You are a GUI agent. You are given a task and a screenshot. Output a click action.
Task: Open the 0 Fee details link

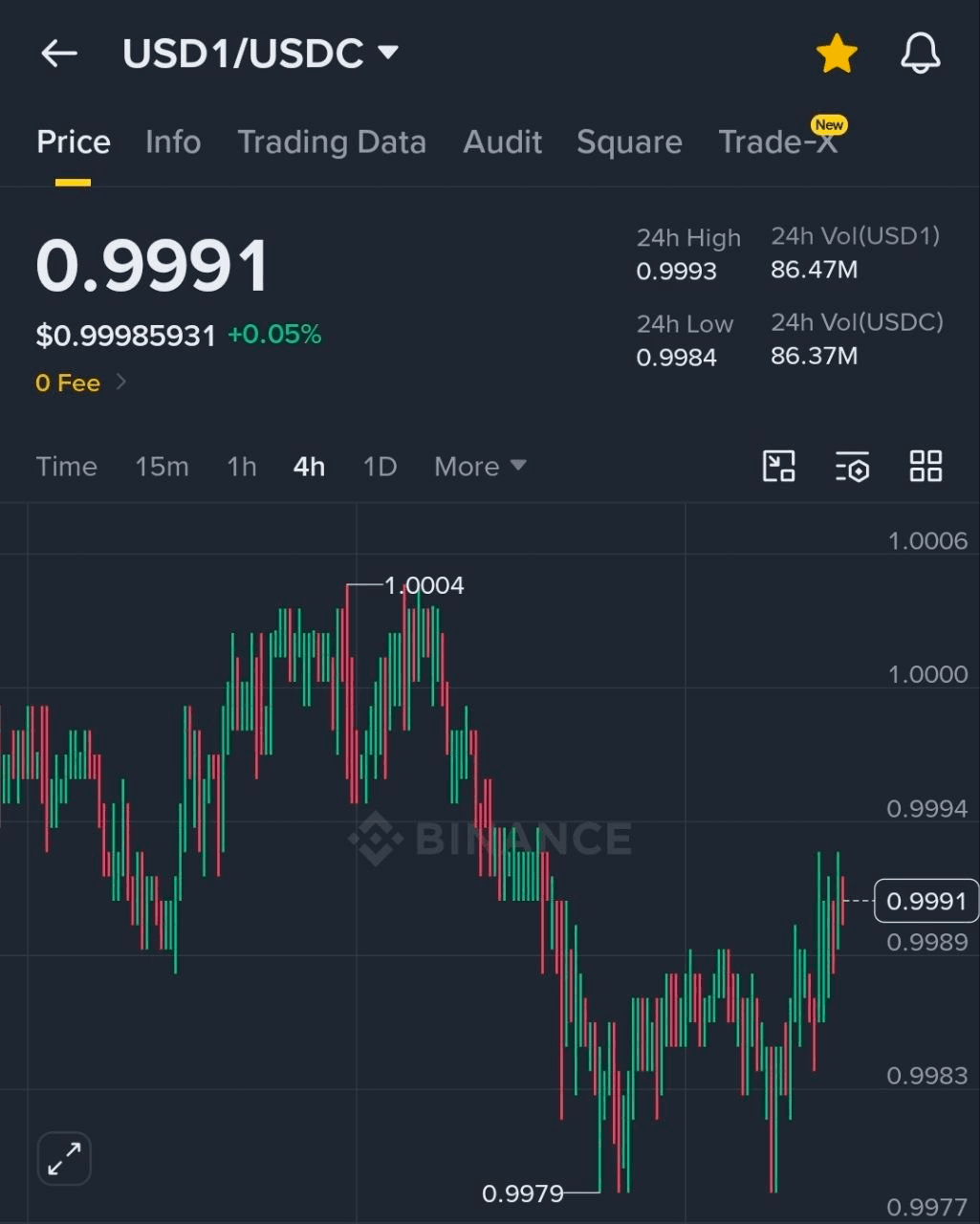pyautogui.click(x=81, y=382)
